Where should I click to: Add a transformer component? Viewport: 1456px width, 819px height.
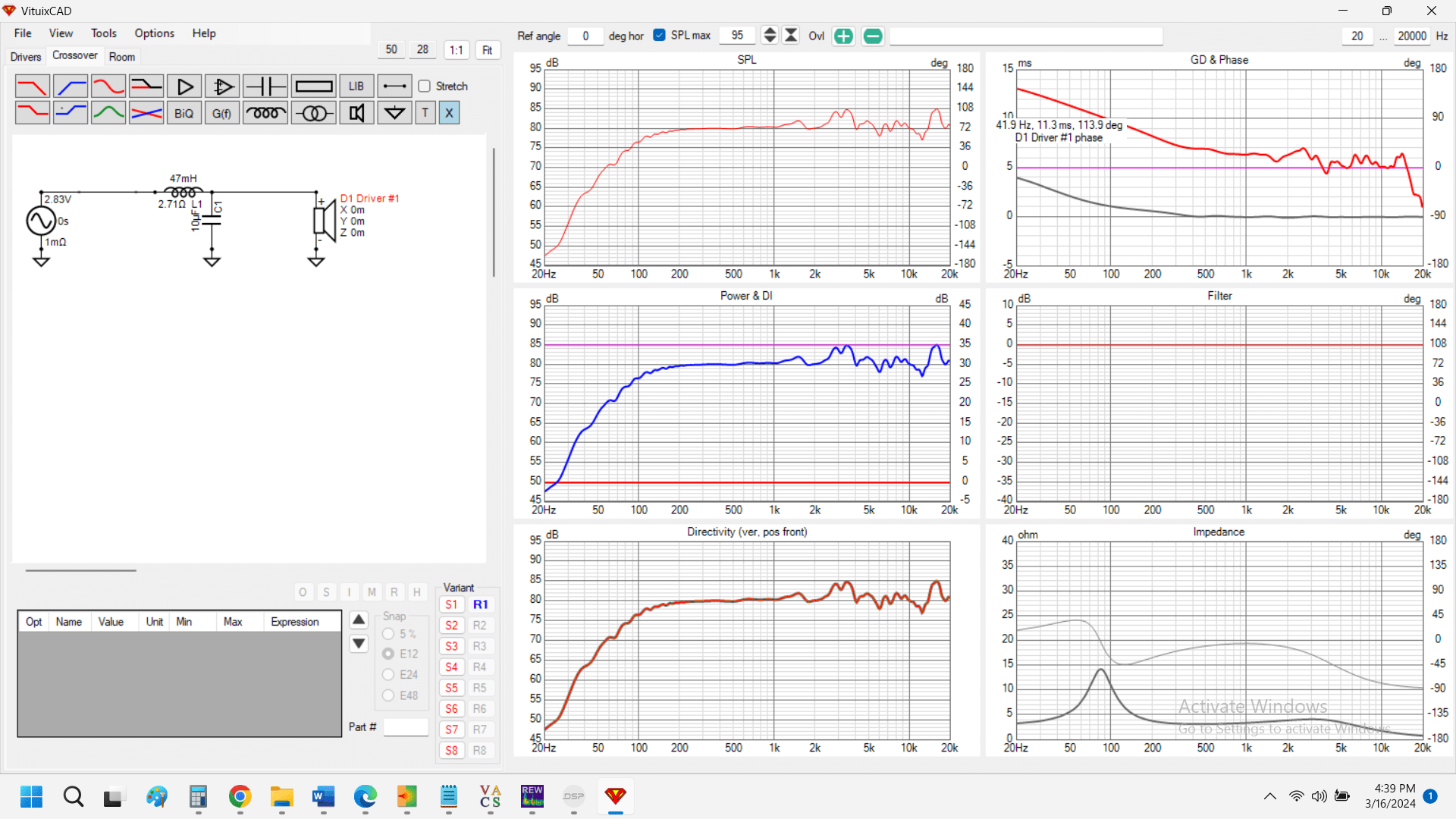[x=313, y=113]
